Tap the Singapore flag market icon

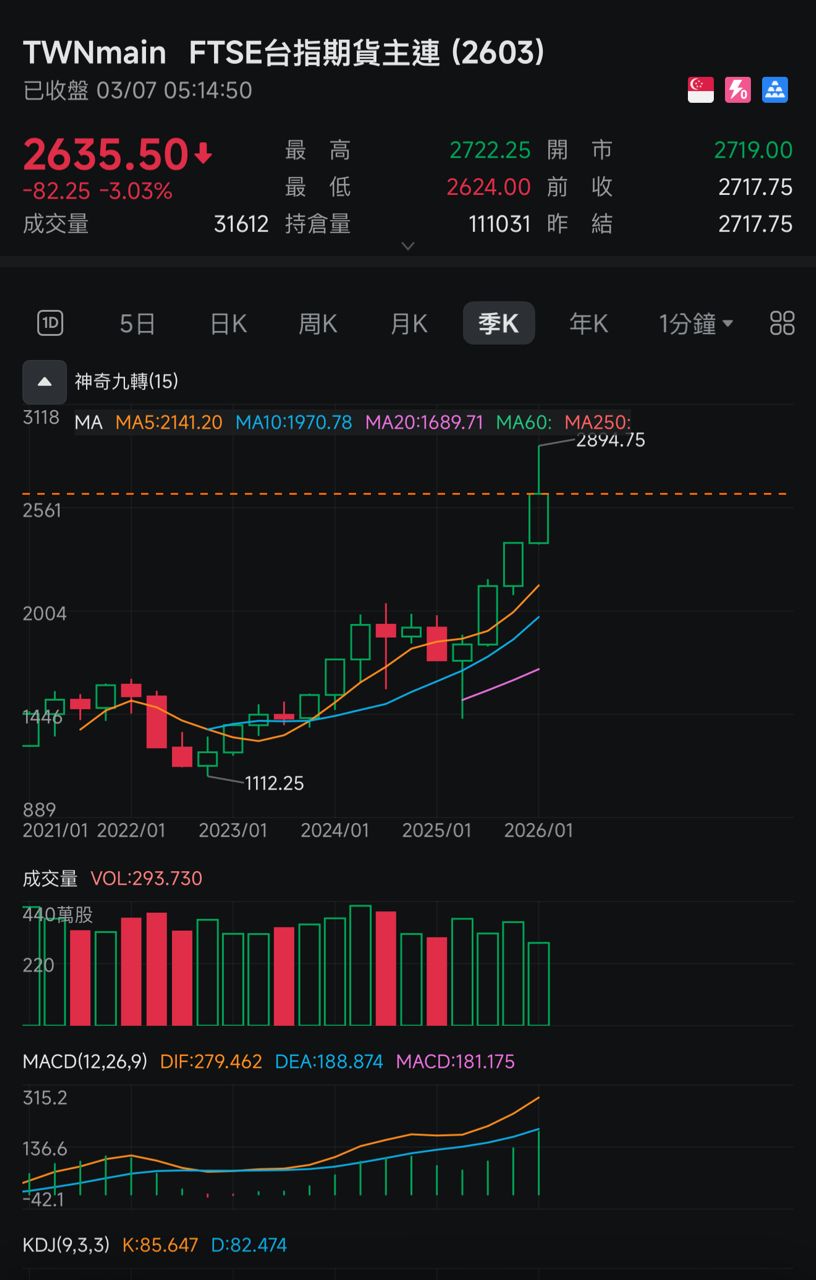700,90
